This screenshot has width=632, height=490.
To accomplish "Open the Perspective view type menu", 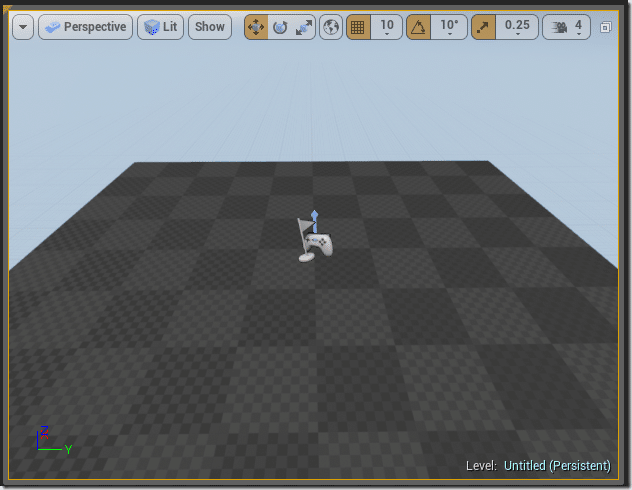I will click(x=85, y=27).
